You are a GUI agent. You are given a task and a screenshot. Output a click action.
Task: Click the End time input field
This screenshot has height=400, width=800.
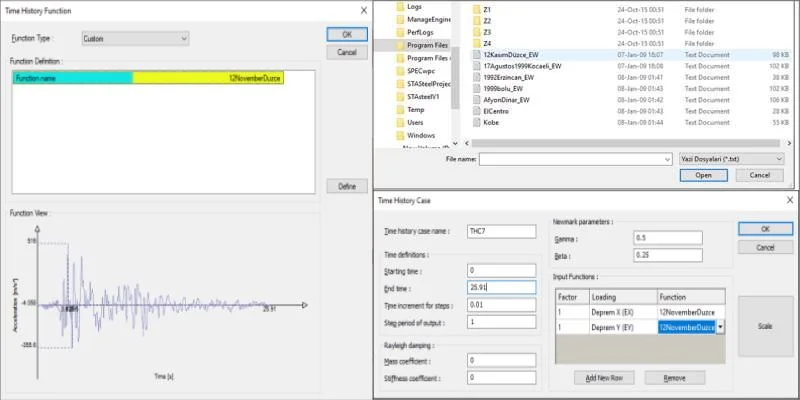click(502, 288)
